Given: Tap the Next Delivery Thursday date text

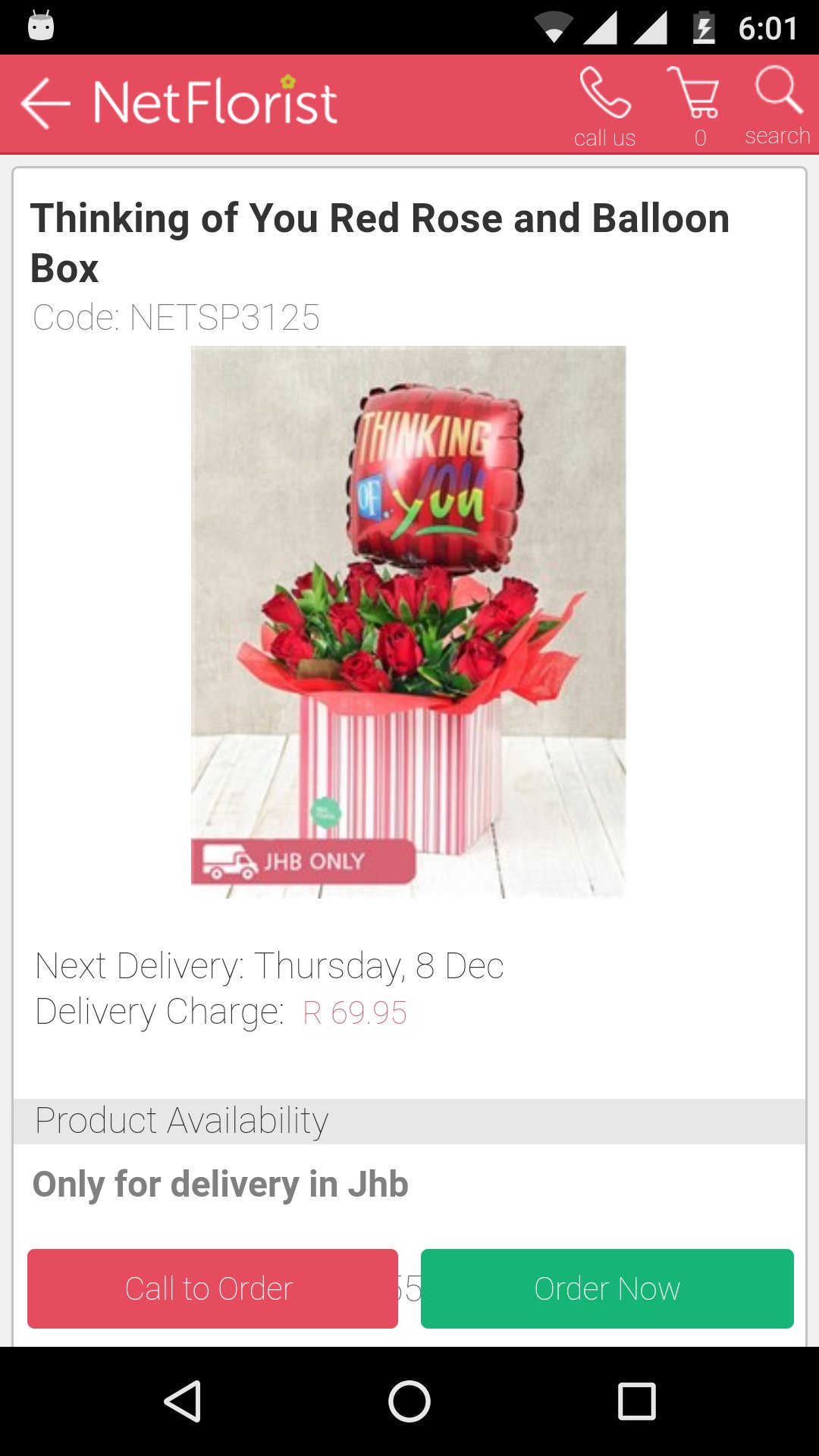Looking at the screenshot, I should [x=269, y=966].
